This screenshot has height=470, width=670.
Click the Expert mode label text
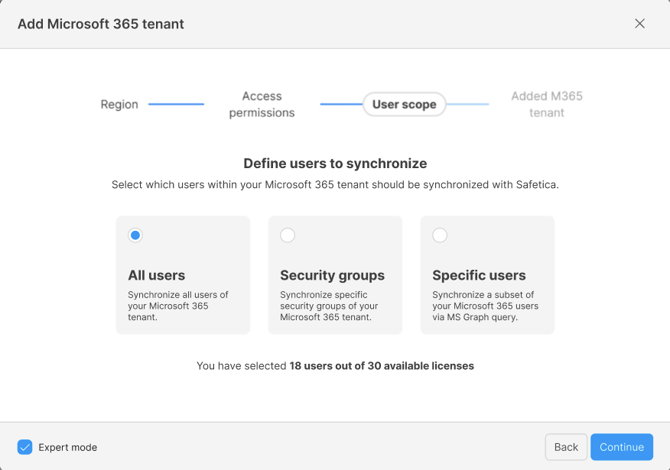(x=68, y=447)
